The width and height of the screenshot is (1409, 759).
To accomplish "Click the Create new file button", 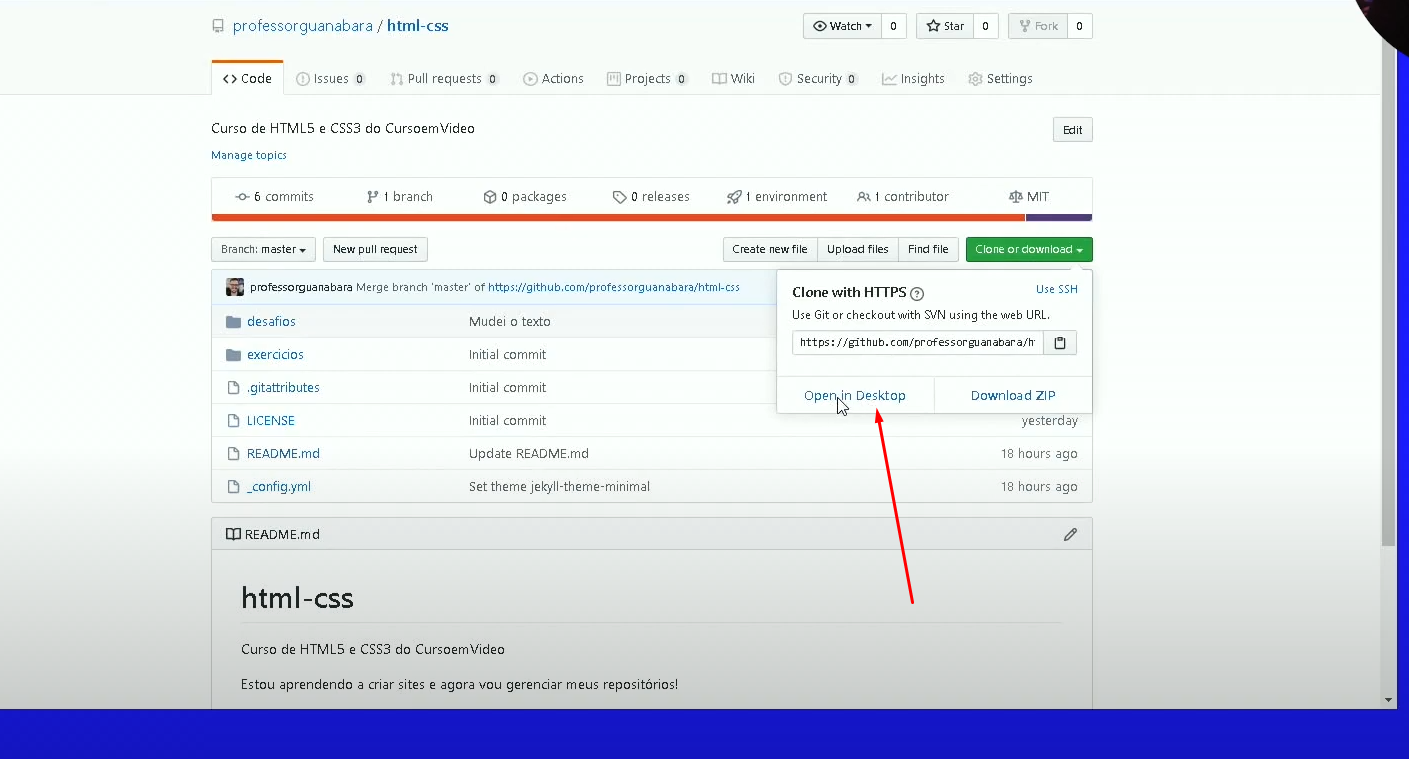I will (x=770, y=250).
